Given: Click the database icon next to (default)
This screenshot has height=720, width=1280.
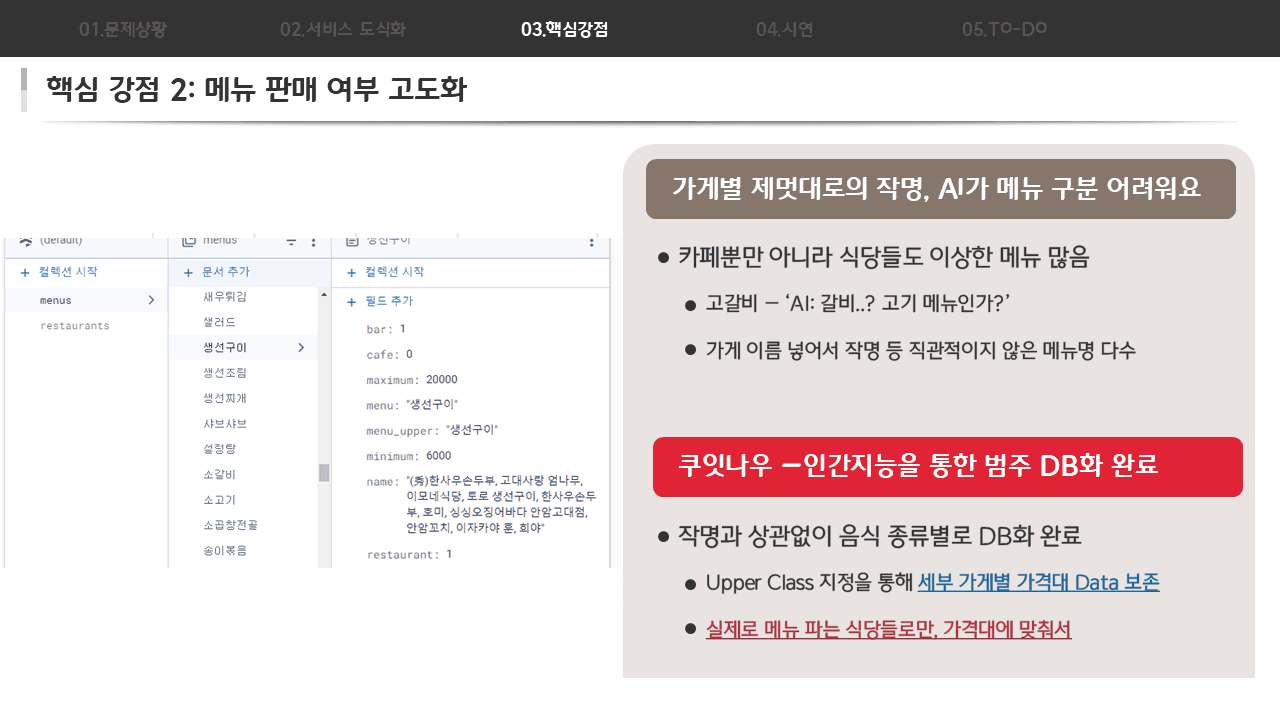Looking at the screenshot, I should coord(25,241).
